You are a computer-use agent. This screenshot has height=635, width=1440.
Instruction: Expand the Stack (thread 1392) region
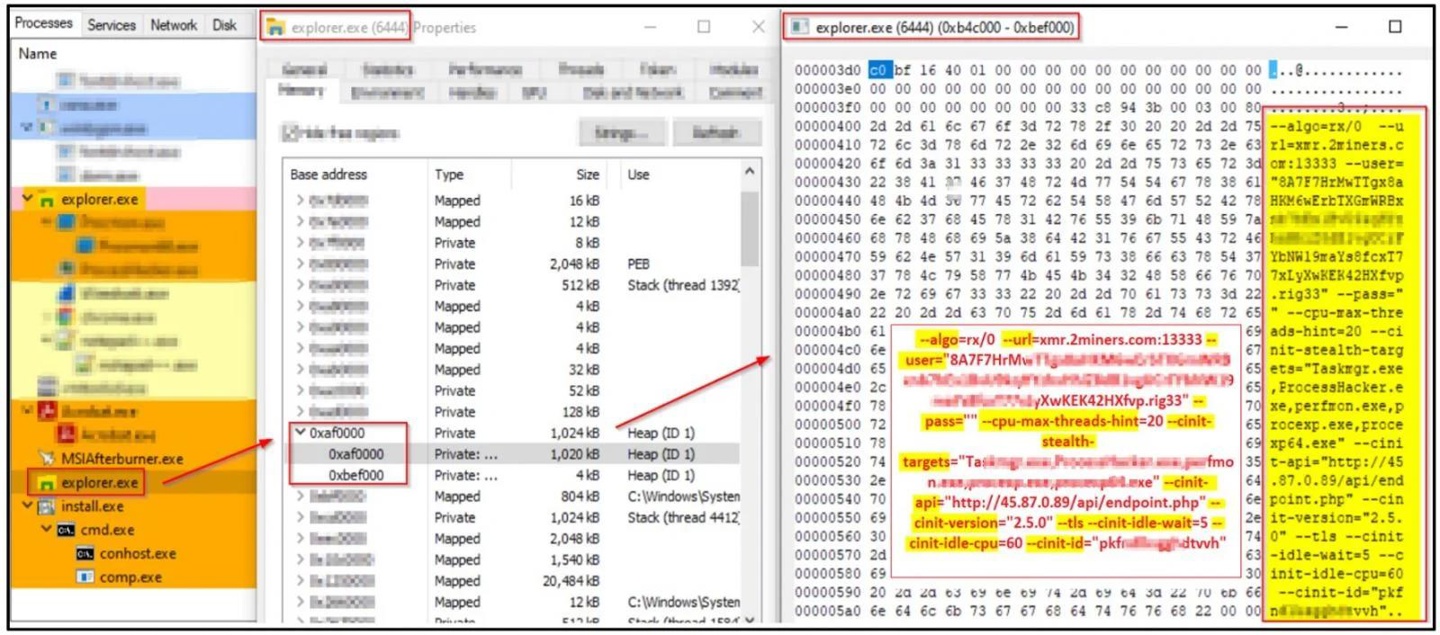coord(299,285)
